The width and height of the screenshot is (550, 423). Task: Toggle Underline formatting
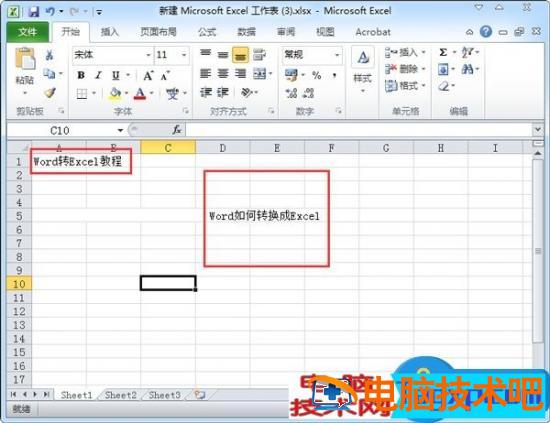[x=116, y=75]
